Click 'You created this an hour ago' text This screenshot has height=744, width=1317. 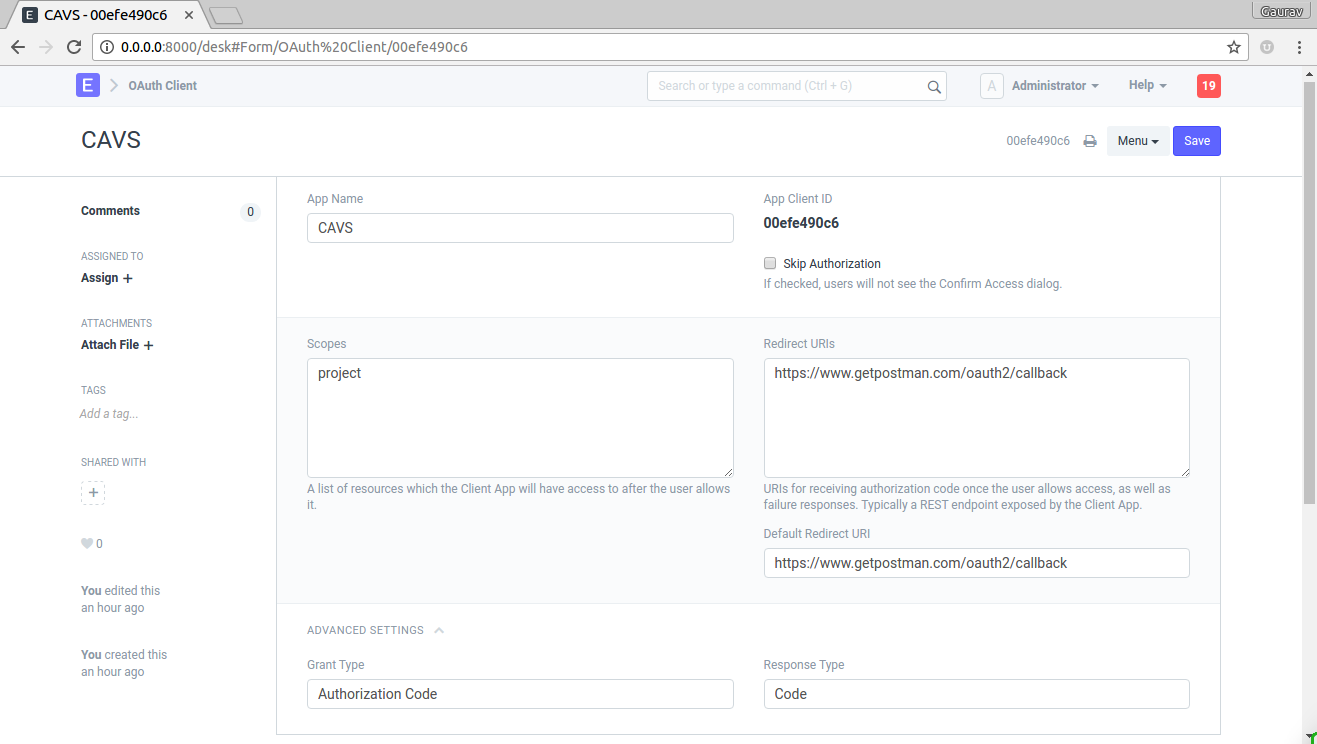click(124, 663)
